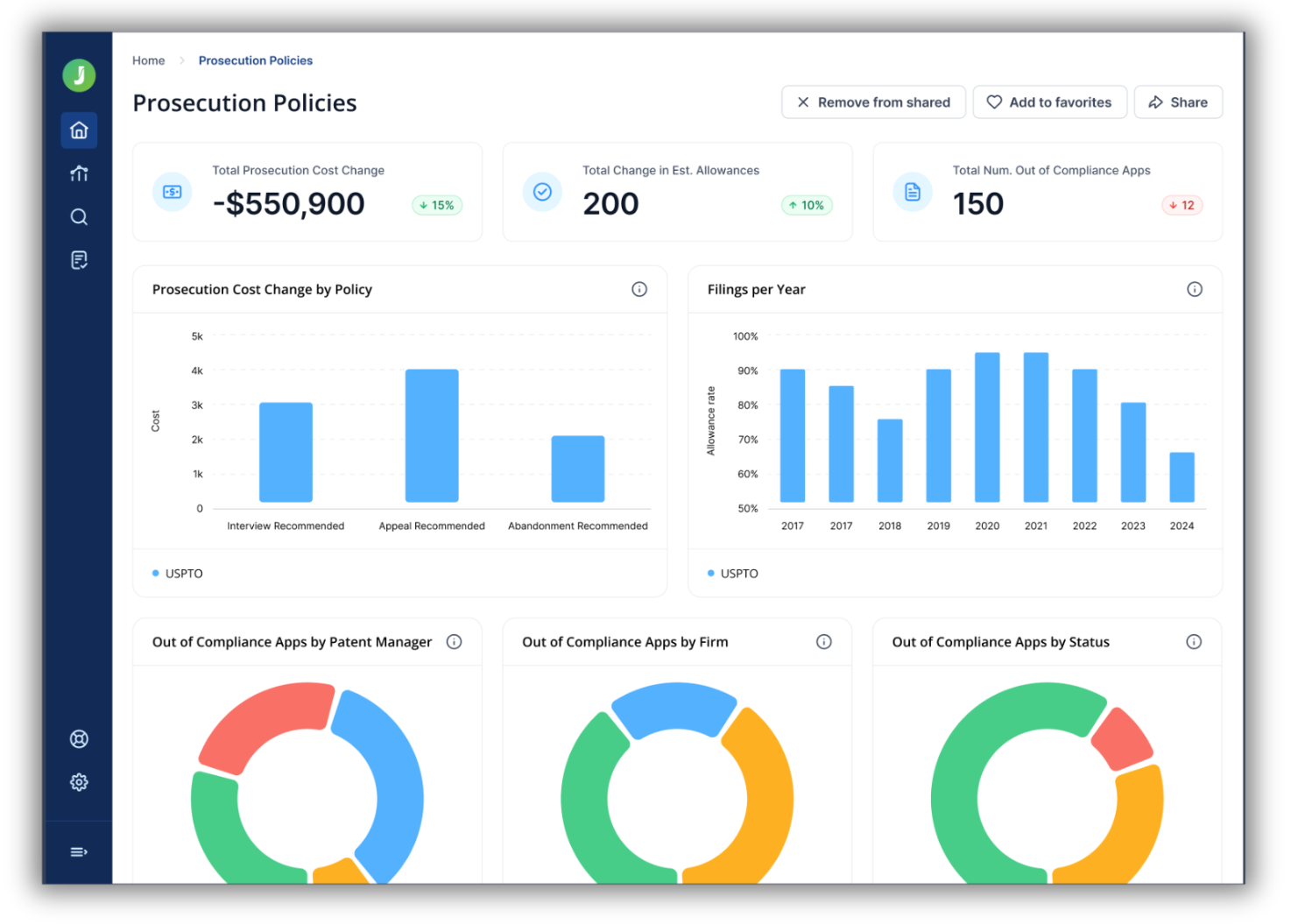Open search from the sidebar

pos(79,216)
